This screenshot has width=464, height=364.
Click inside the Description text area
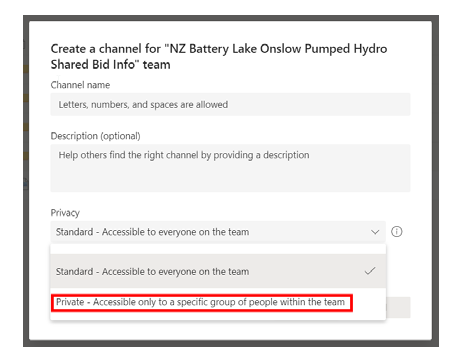pyautogui.click(x=230, y=168)
